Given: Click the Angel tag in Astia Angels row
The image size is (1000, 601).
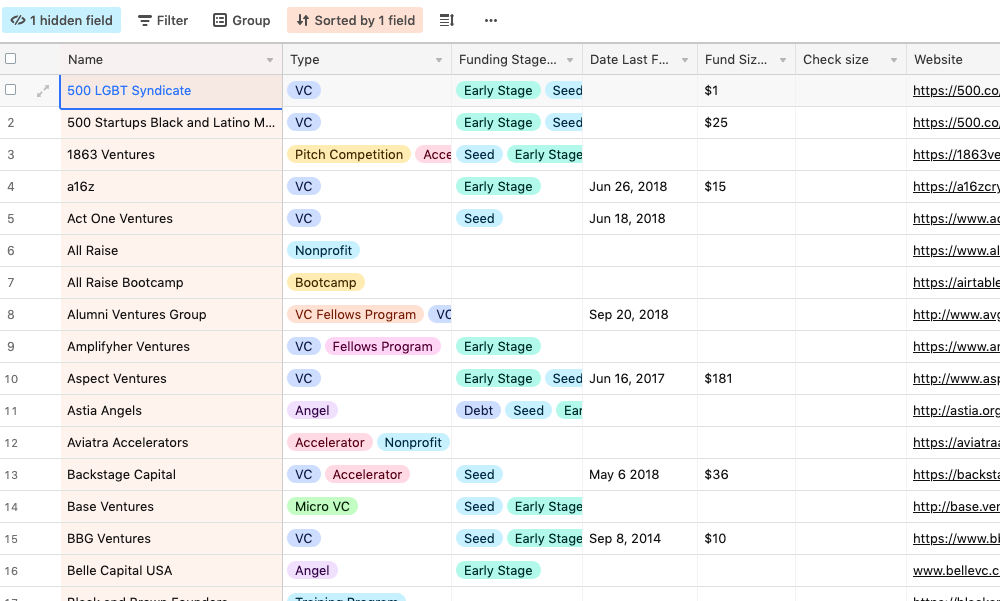Looking at the screenshot, I should click(x=312, y=410).
